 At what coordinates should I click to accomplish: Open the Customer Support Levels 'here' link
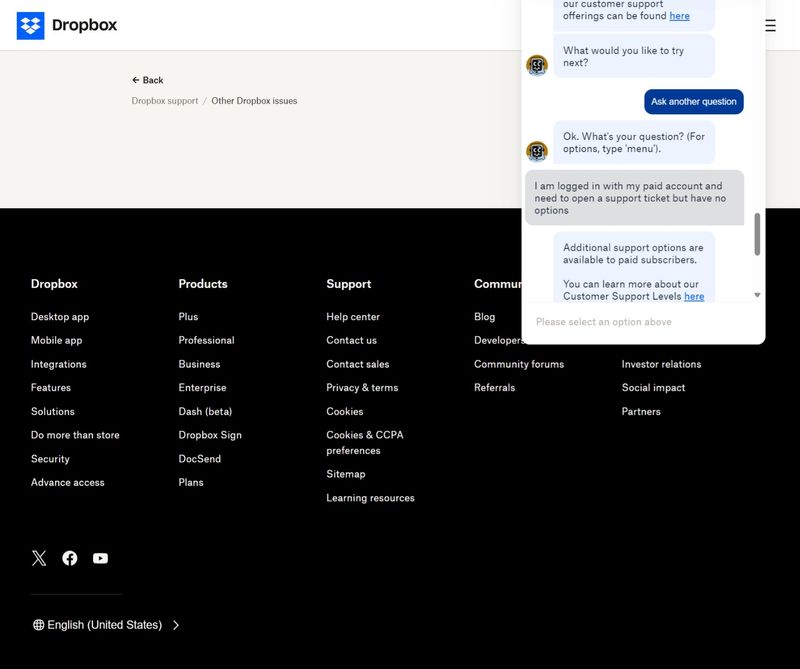pyautogui.click(x=693, y=296)
